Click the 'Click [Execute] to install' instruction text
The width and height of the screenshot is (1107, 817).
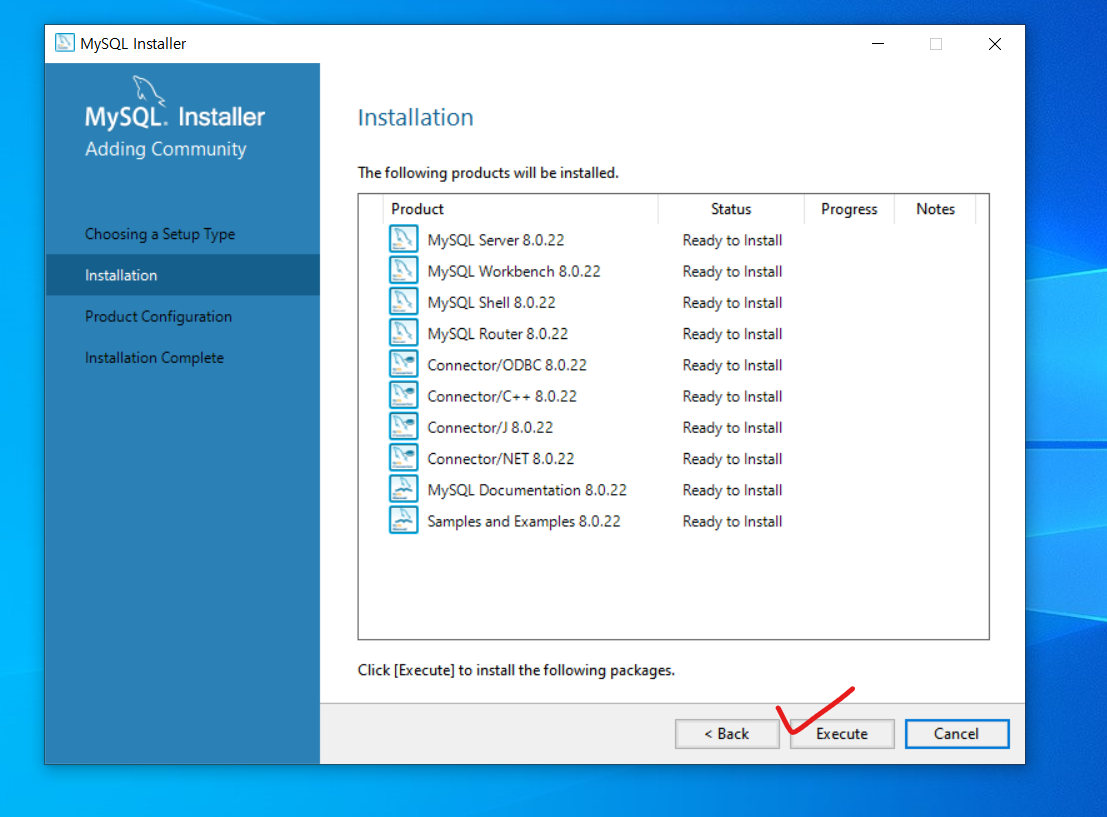[516, 670]
